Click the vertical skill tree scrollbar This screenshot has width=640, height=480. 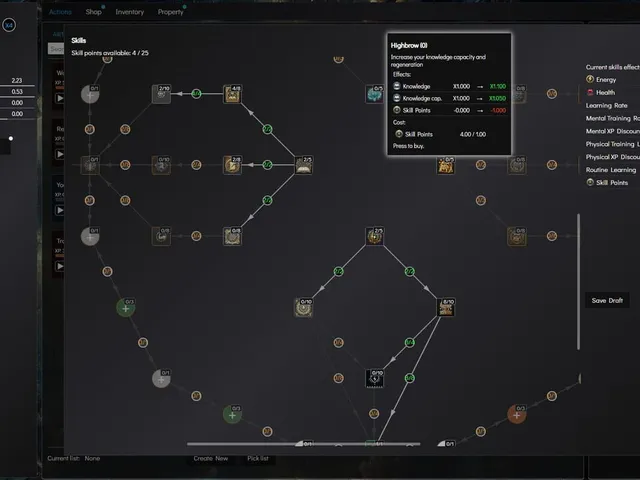pyautogui.click(x=578, y=282)
